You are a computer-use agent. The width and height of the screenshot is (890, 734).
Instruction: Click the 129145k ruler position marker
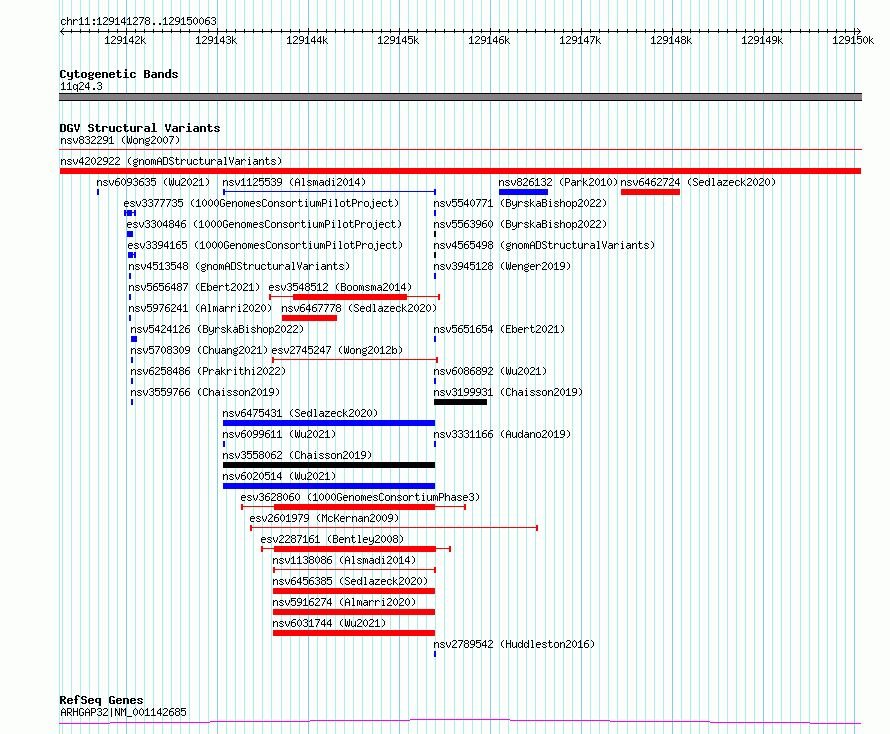click(x=398, y=40)
